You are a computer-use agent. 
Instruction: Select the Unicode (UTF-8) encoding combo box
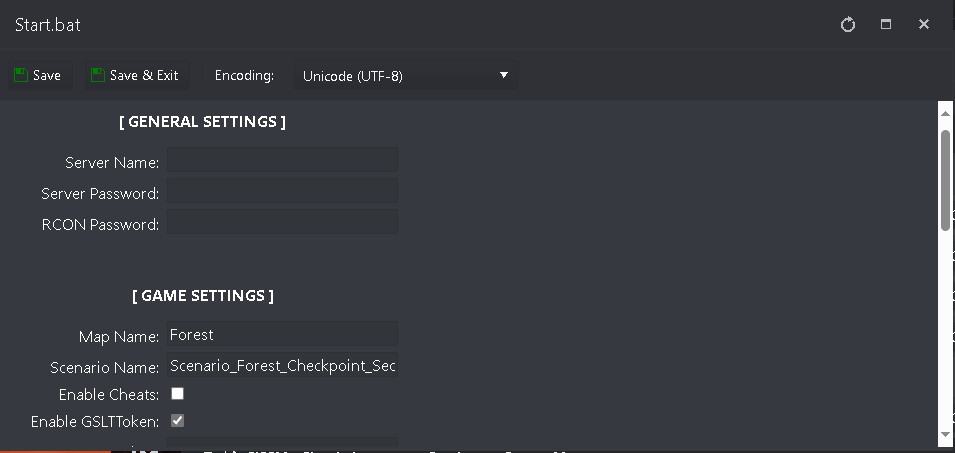(x=406, y=76)
